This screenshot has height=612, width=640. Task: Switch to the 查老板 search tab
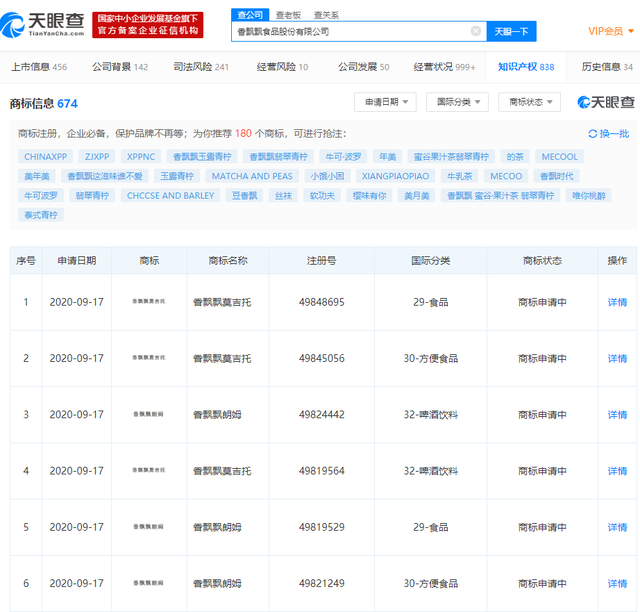tap(288, 15)
